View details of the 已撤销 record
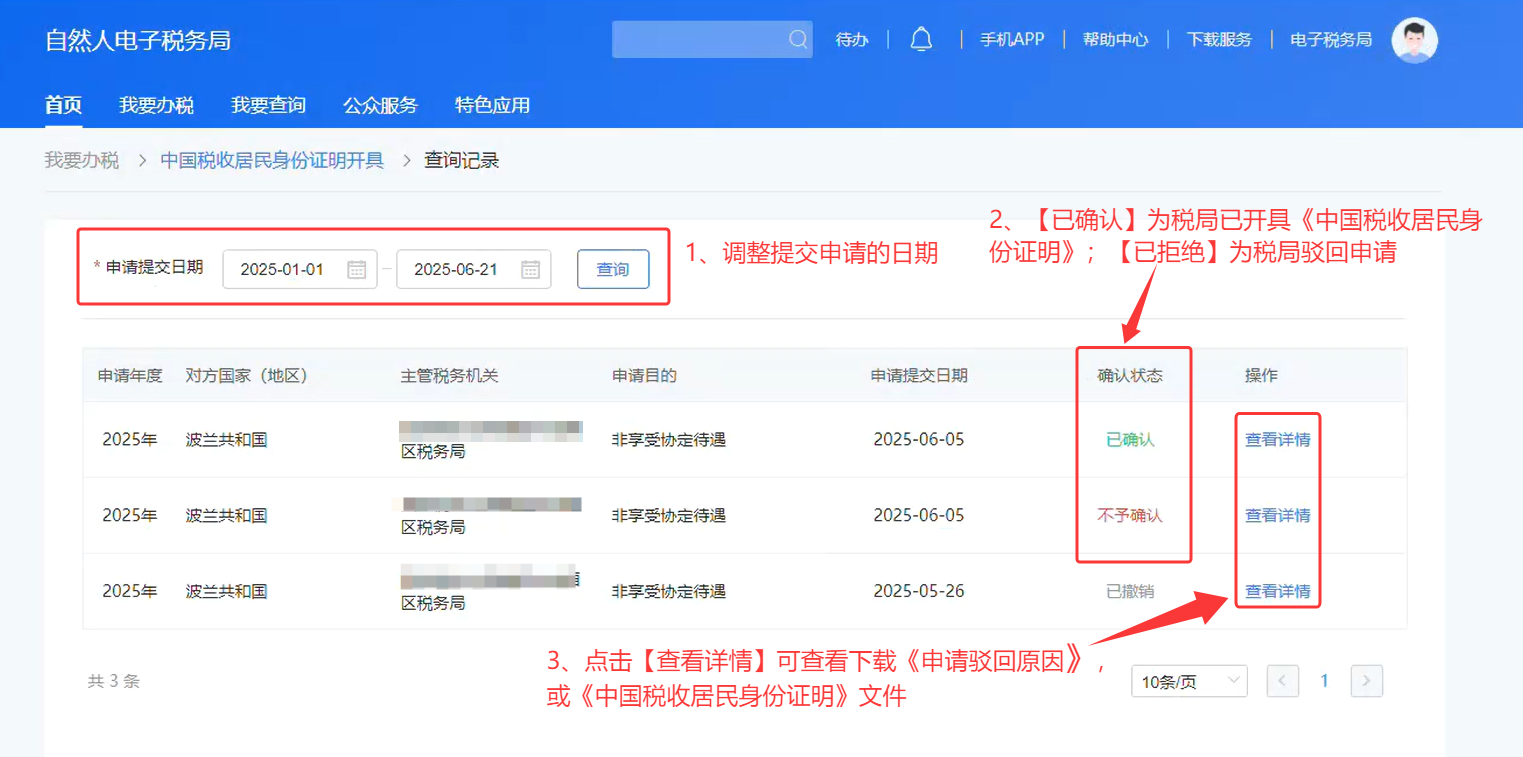 click(1277, 591)
